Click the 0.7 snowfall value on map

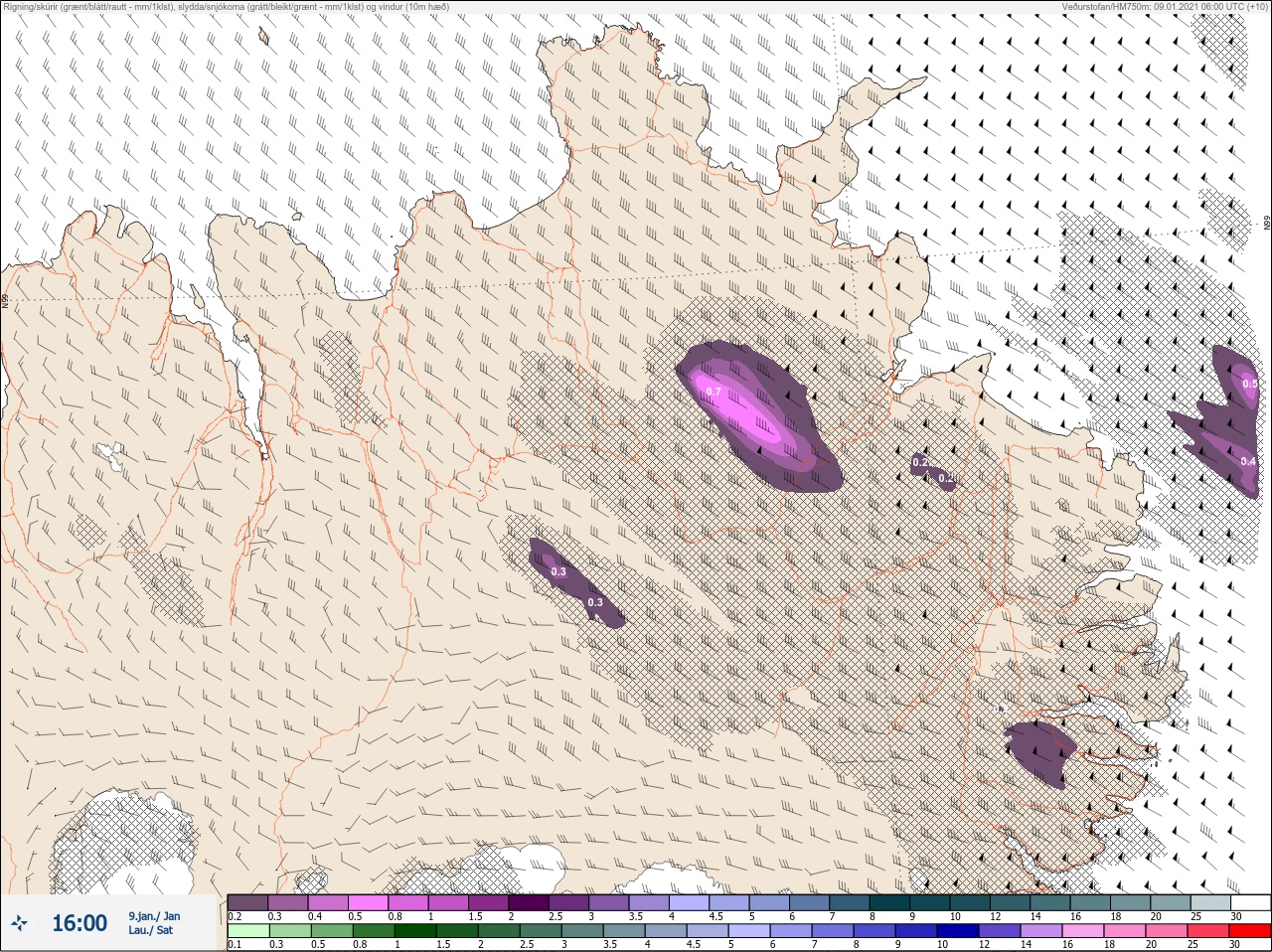pos(713,393)
